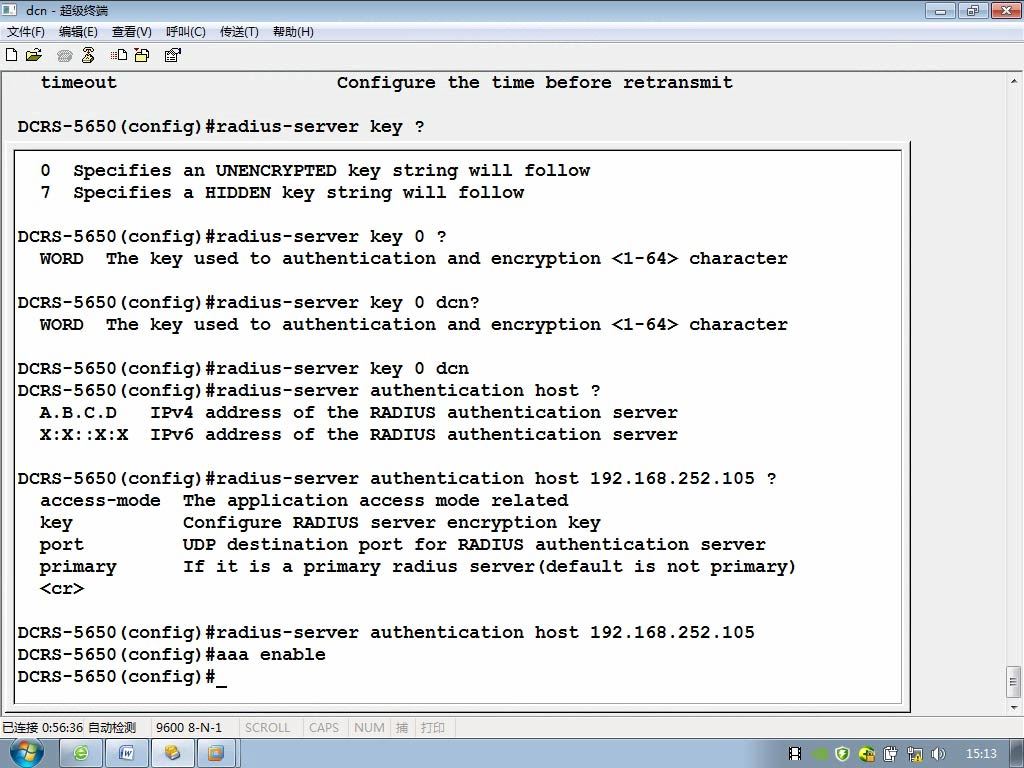
Task: Open the green browser taskbar icon
Action: coord(81,754)
